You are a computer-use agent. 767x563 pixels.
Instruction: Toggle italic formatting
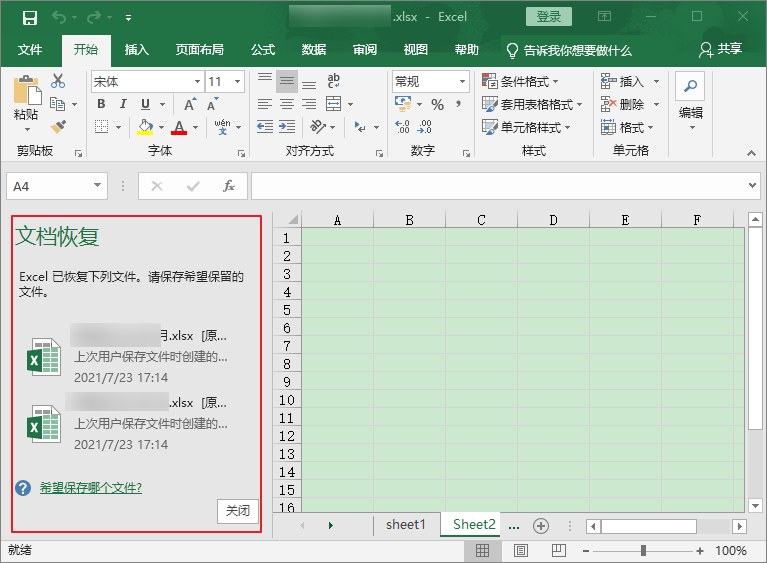(123, 104)
